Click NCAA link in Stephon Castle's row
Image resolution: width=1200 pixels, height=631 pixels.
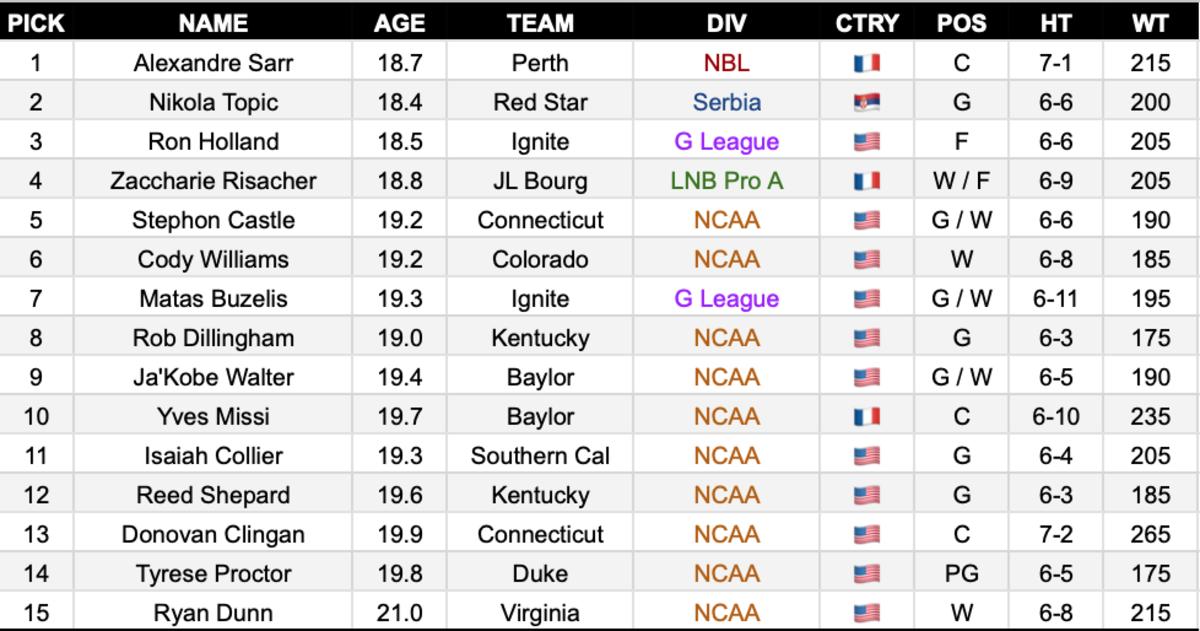click(x=726, y=220)
